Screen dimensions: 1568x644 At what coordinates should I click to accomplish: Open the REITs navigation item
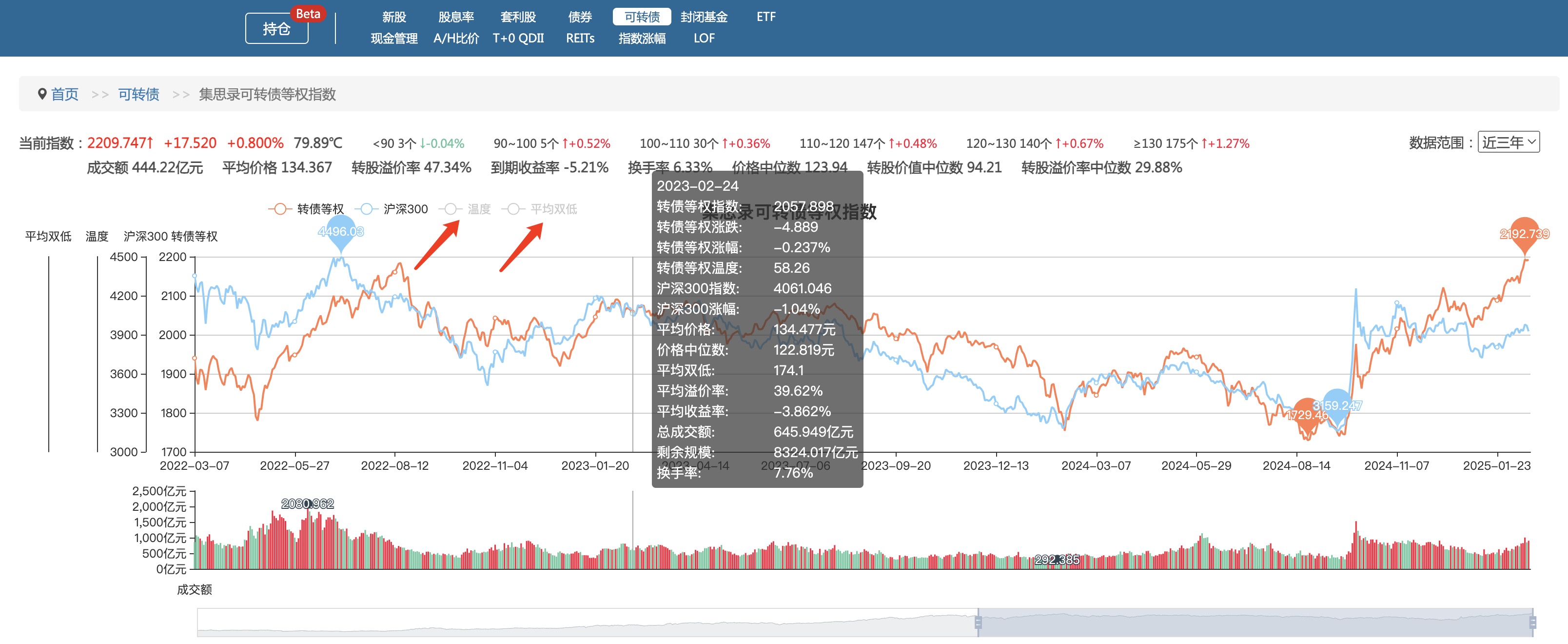click(580, 38)
